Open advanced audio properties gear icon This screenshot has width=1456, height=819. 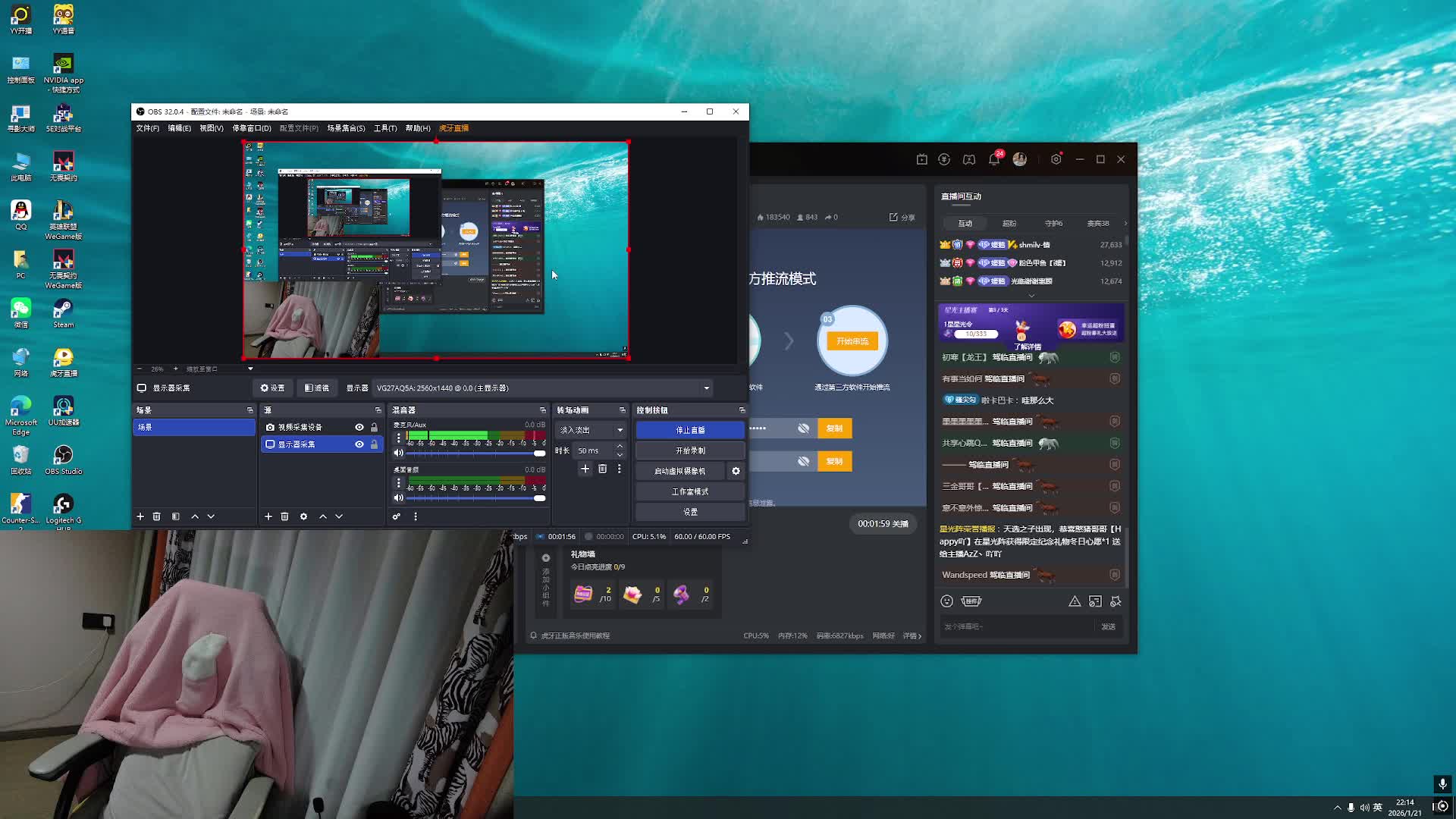396,516
